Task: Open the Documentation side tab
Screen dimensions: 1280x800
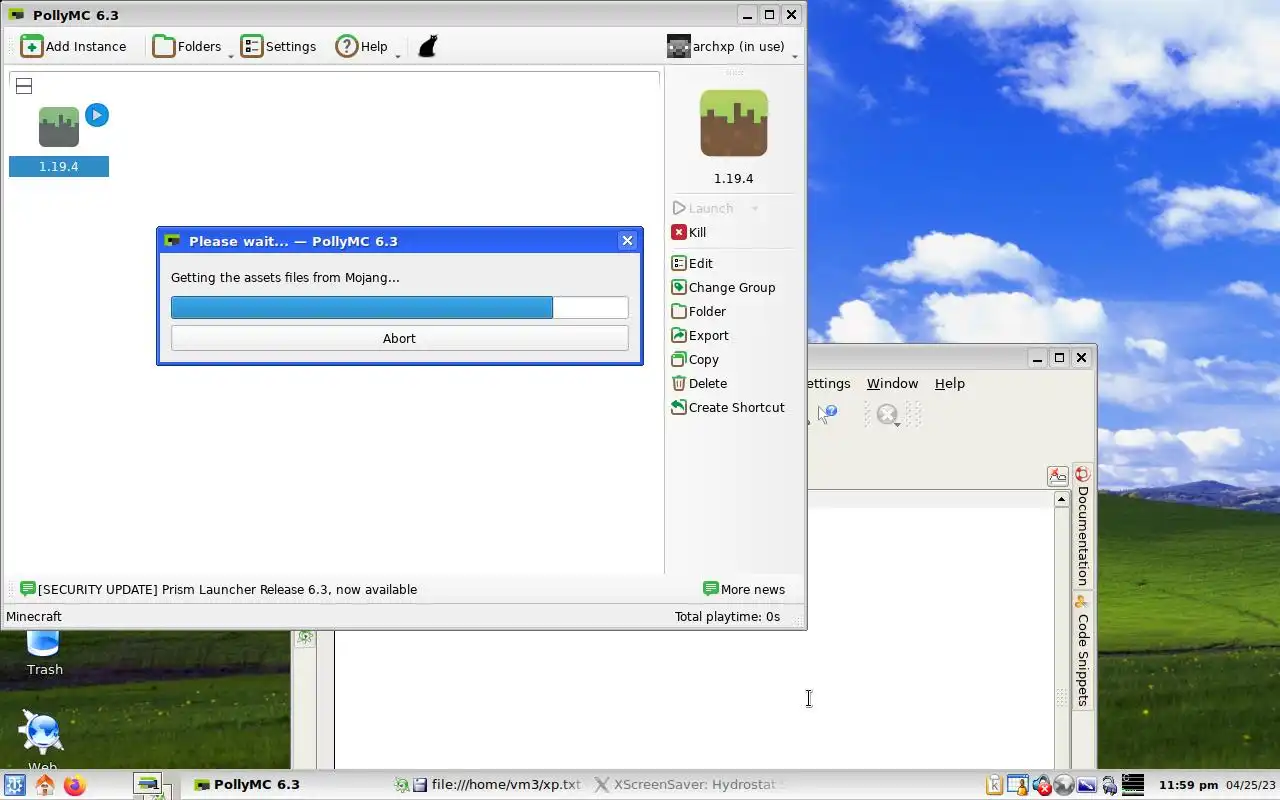Action: 1082,526
